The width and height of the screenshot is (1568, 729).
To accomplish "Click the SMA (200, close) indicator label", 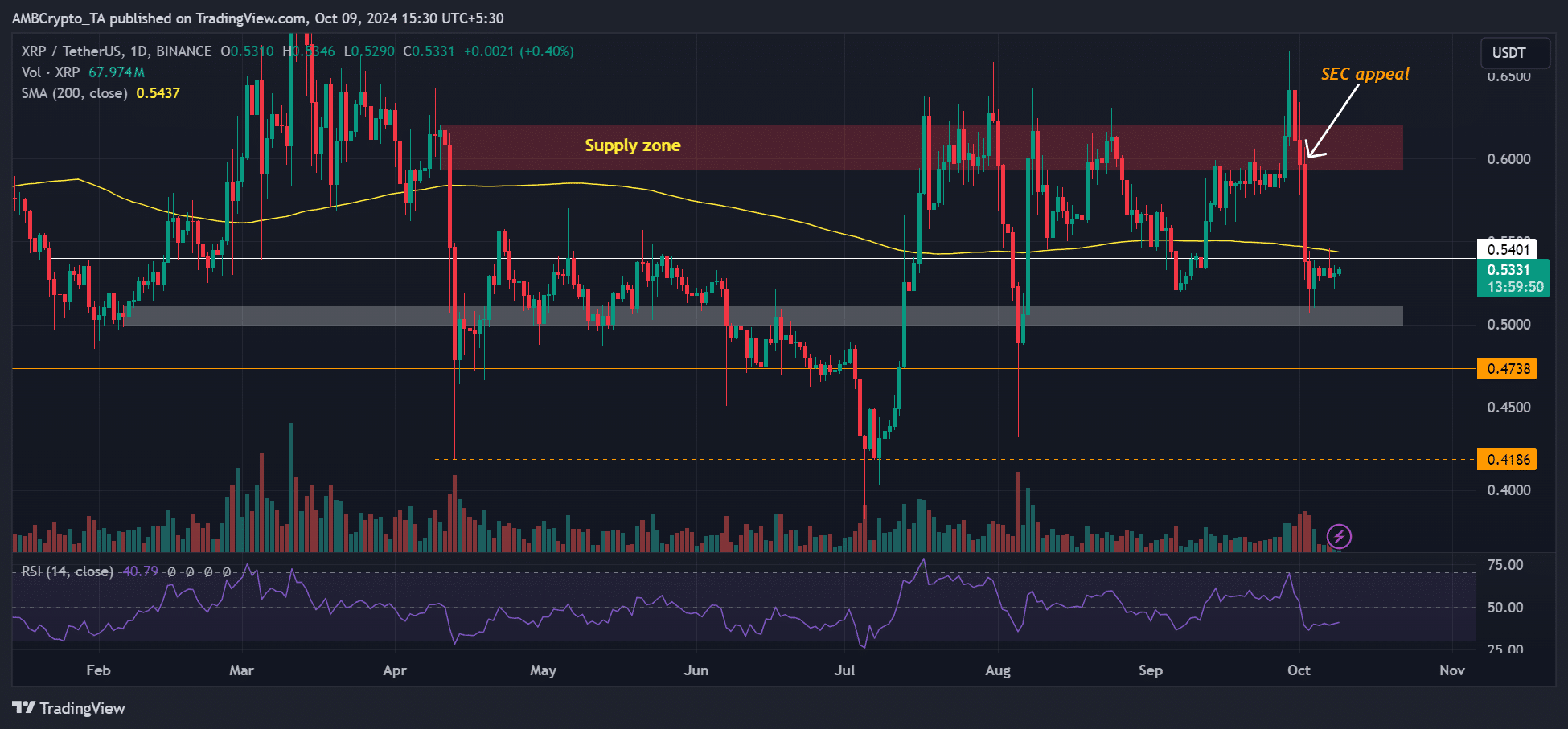I will (74, 93).
